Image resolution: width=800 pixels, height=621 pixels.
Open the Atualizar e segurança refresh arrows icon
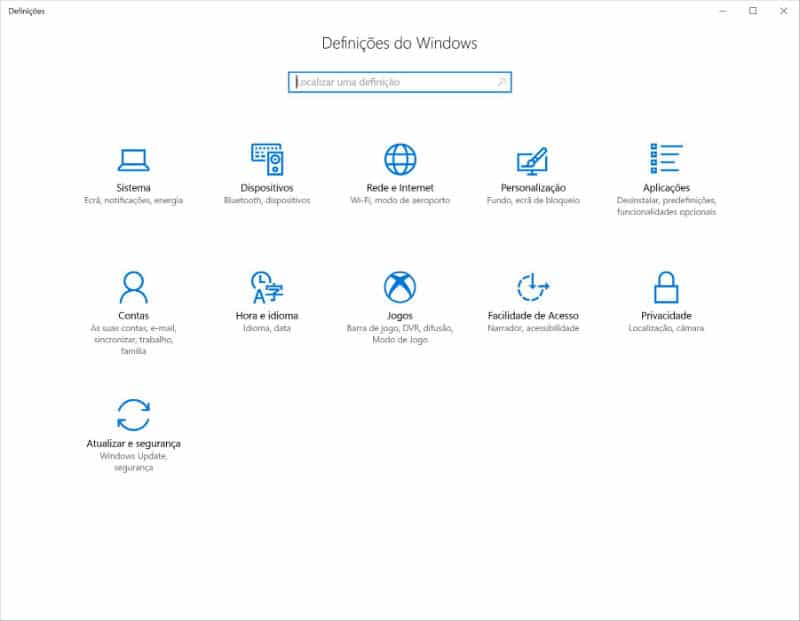(134, 415)
